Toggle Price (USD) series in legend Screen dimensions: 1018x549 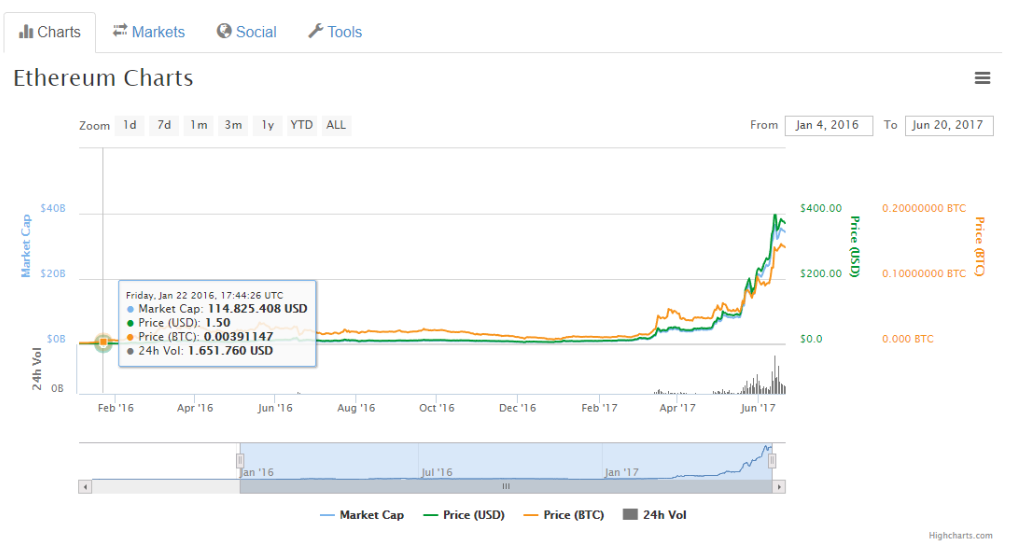(464, 515)
